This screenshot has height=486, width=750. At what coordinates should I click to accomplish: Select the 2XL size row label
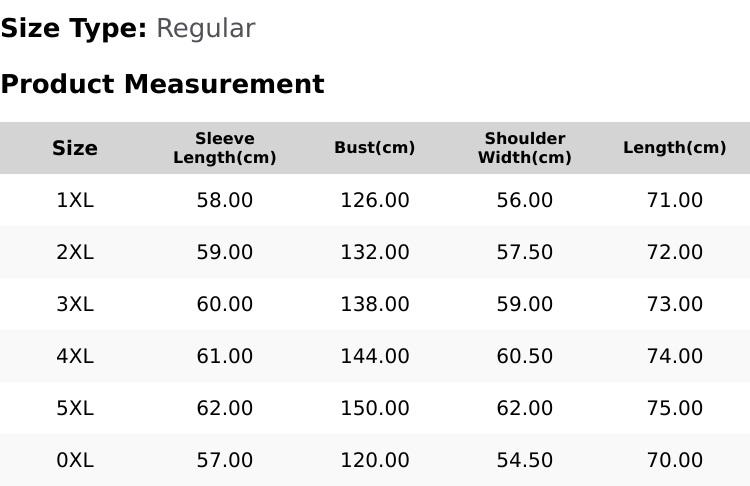pyautogui.click(x=75, y=252)
